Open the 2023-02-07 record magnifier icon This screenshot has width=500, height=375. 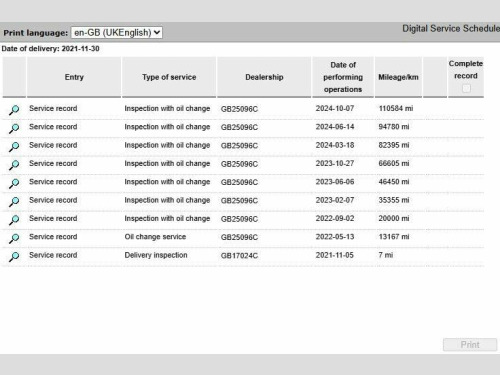pyautogui.click(x=14, y=201)
